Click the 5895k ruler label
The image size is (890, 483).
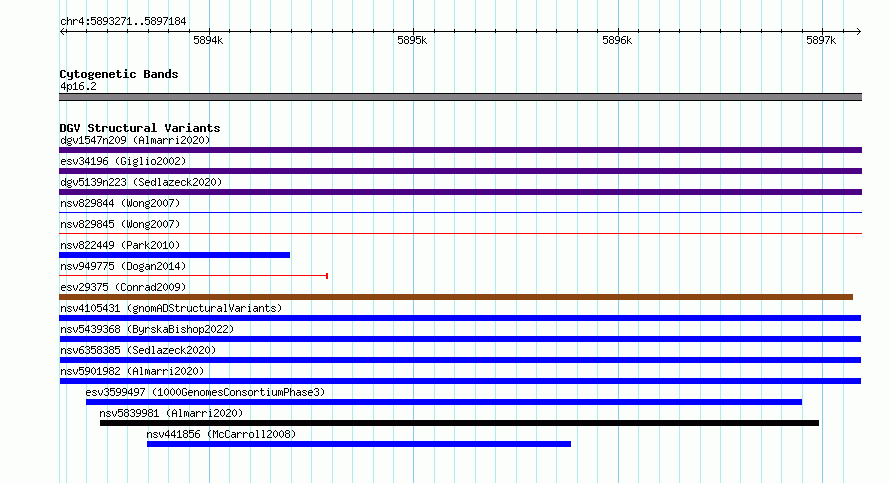coord(413,40)
